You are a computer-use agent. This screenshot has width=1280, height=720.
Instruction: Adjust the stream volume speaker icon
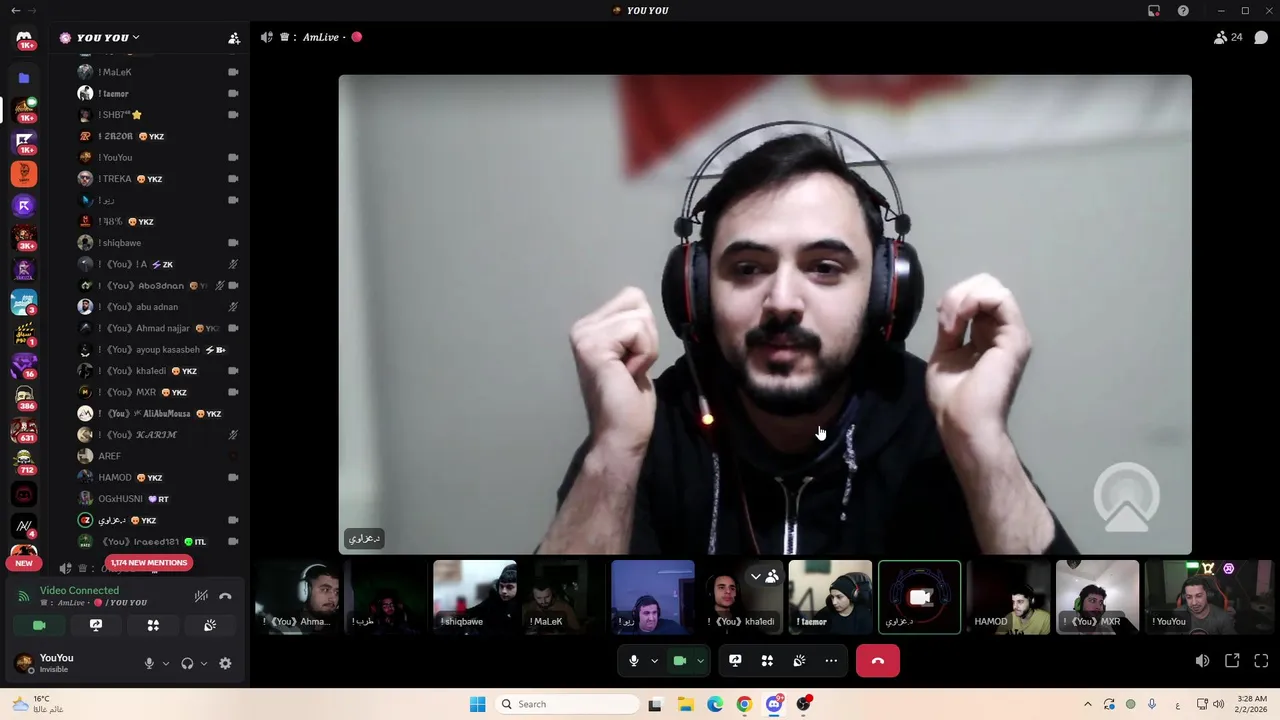click(x=1202, y=661)
